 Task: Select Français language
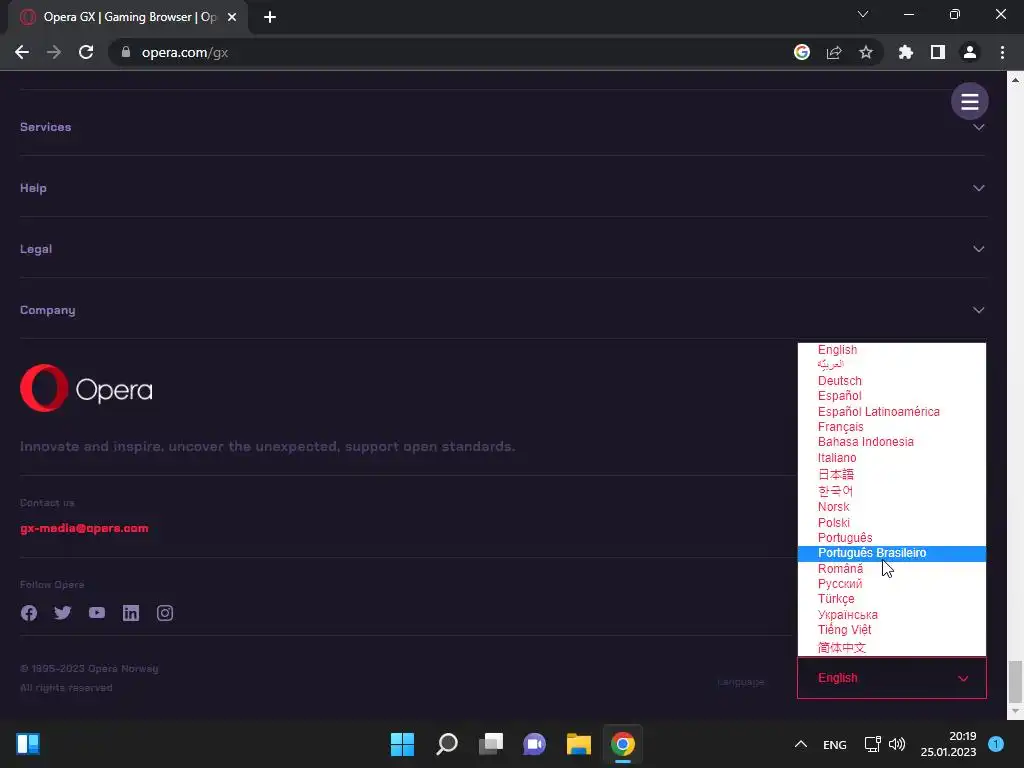[891, 426]
